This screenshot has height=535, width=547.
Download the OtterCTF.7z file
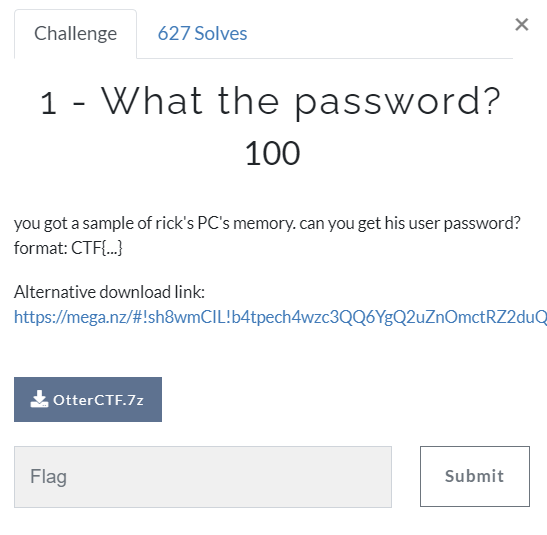[88, 399]
